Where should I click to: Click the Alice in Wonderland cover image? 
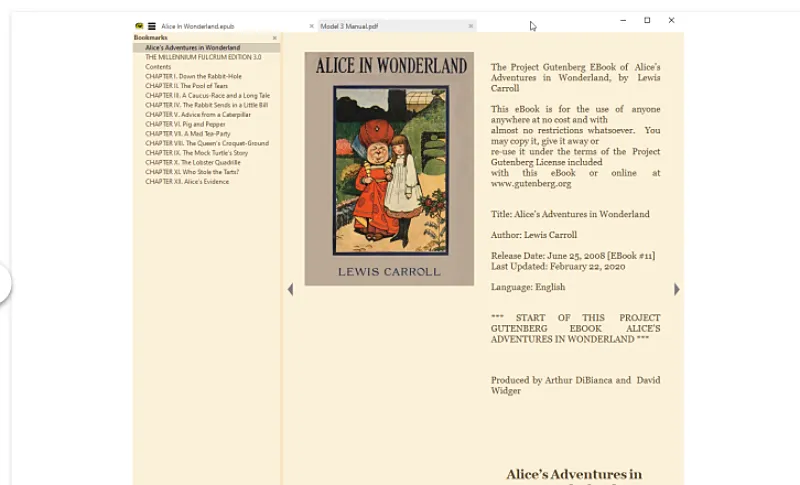click(x=389, y=168)
